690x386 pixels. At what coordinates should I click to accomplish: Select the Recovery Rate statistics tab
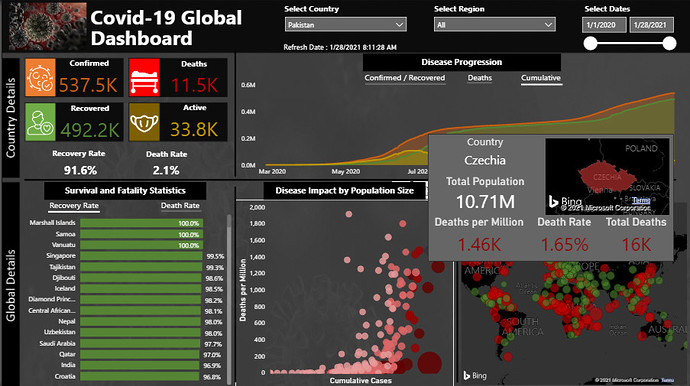(74, 206)
